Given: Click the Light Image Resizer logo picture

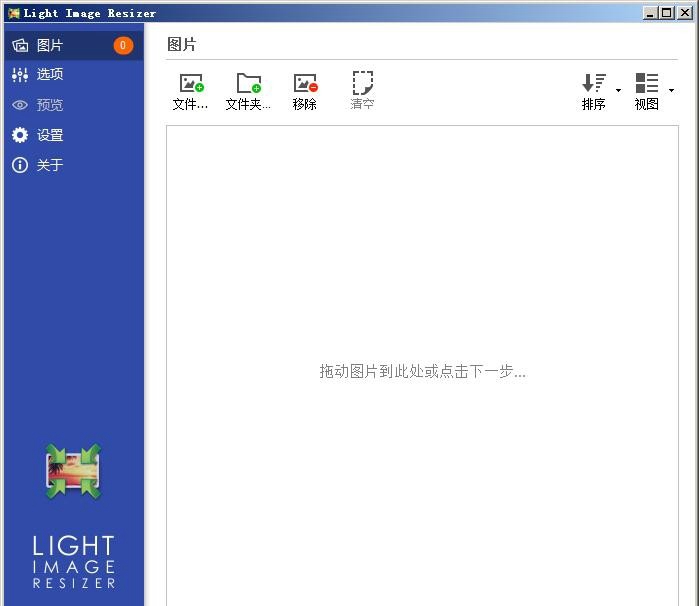Looking at the screenshot, I should pos(74,471).
